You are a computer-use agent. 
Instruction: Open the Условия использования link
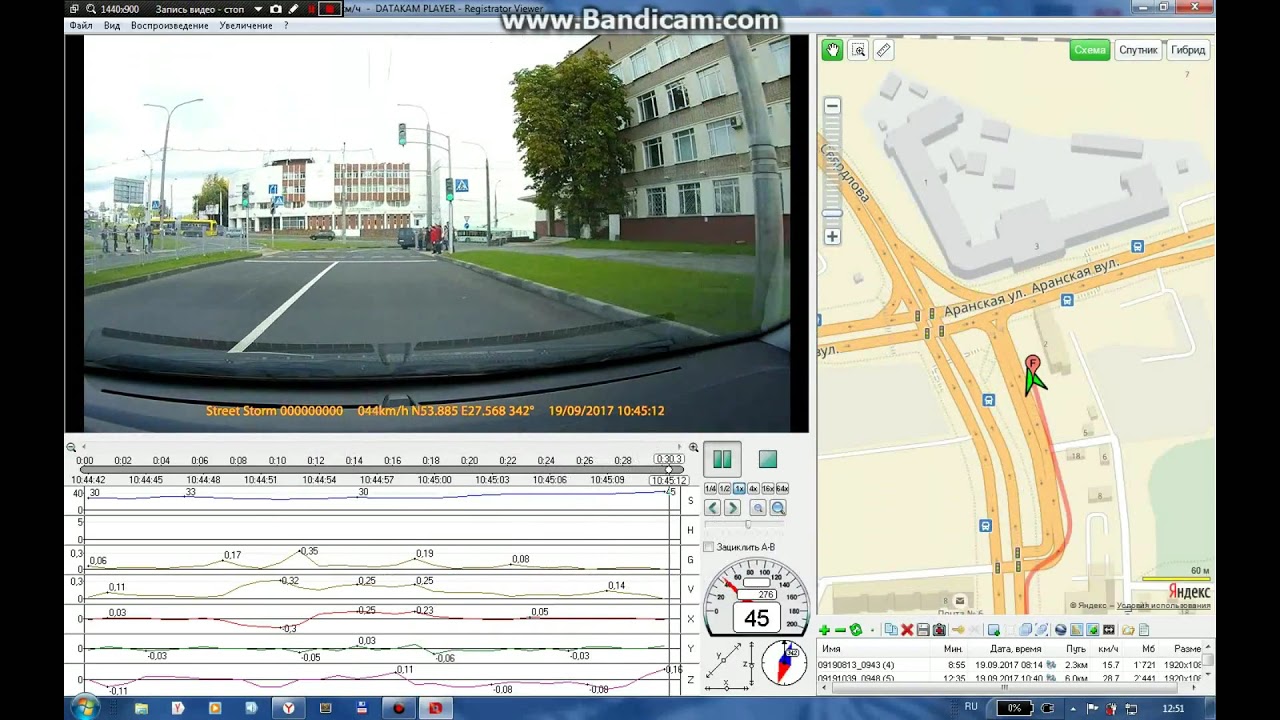(x=1164, y=606)
